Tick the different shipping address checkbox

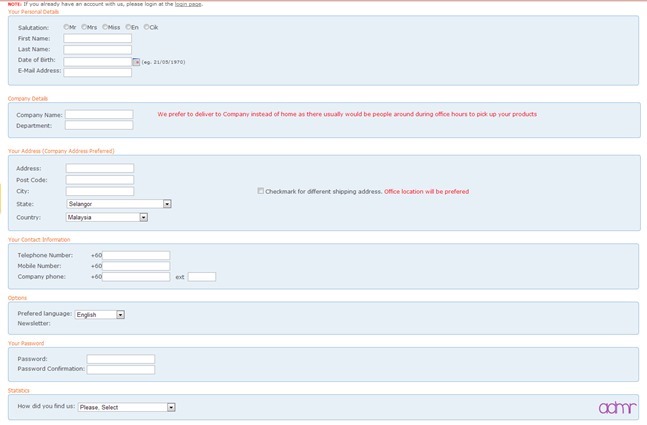pyautogui.click(x=260, y=191)
